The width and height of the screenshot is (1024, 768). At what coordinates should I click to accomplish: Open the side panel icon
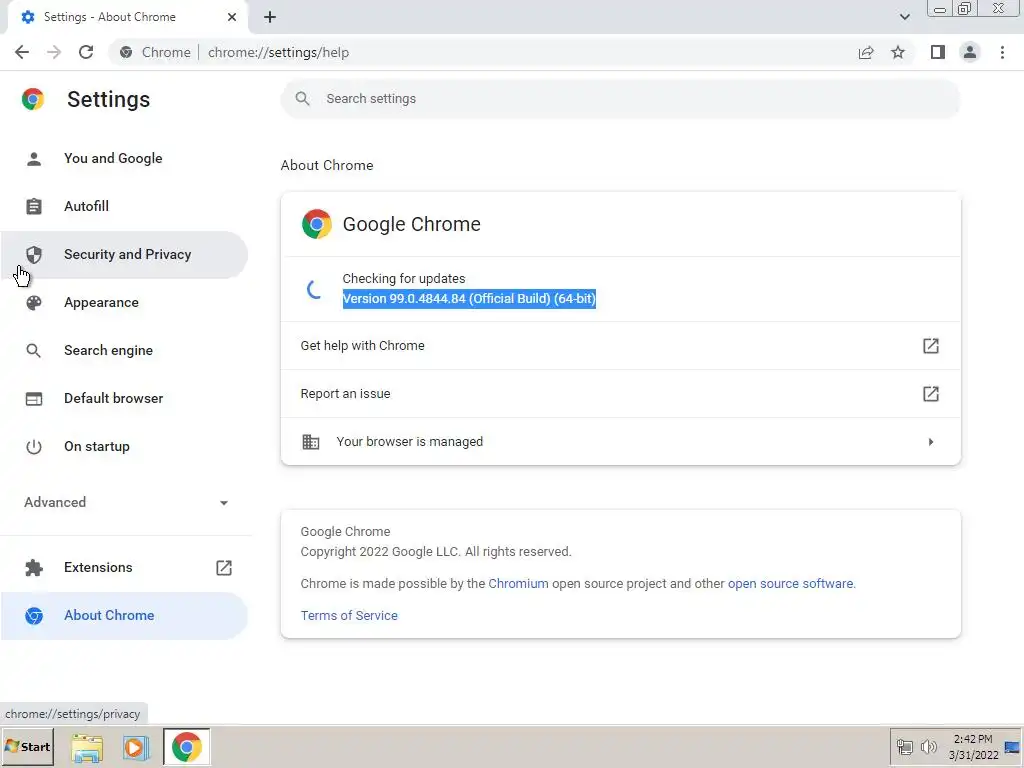point(938,52)
